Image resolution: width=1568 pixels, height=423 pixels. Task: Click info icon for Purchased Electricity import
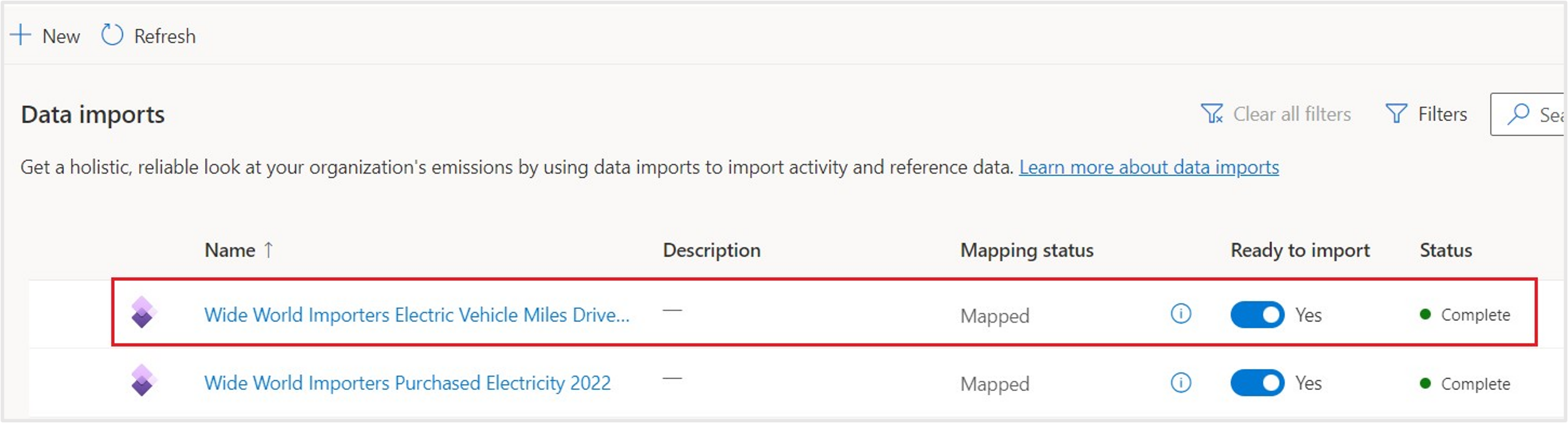pos(1180,382)
